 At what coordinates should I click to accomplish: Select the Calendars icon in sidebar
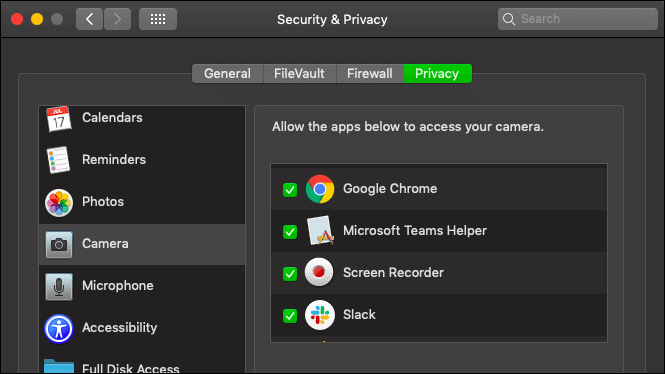pyautogui.click(x=59, y=119)
